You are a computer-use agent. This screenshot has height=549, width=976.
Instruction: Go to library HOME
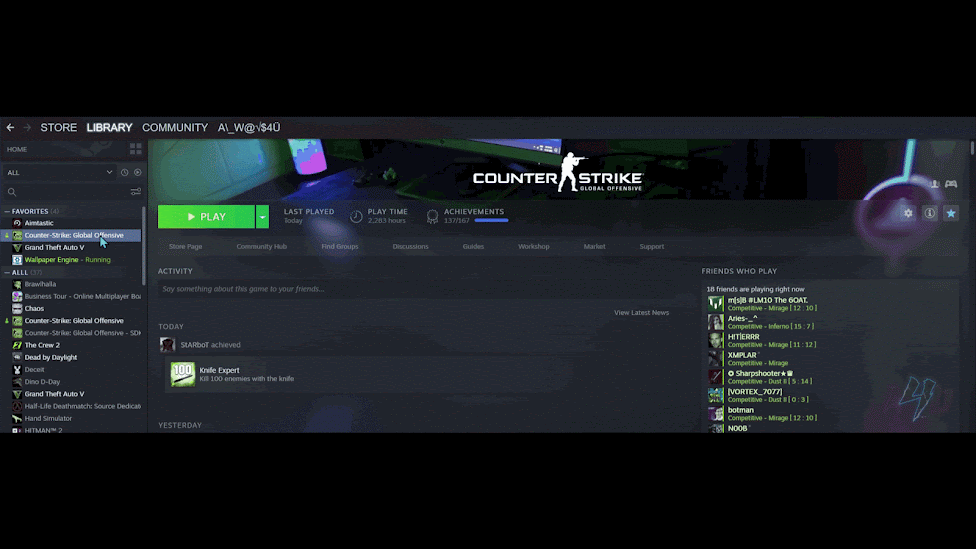pyautogui.click(x=17, y=149)
